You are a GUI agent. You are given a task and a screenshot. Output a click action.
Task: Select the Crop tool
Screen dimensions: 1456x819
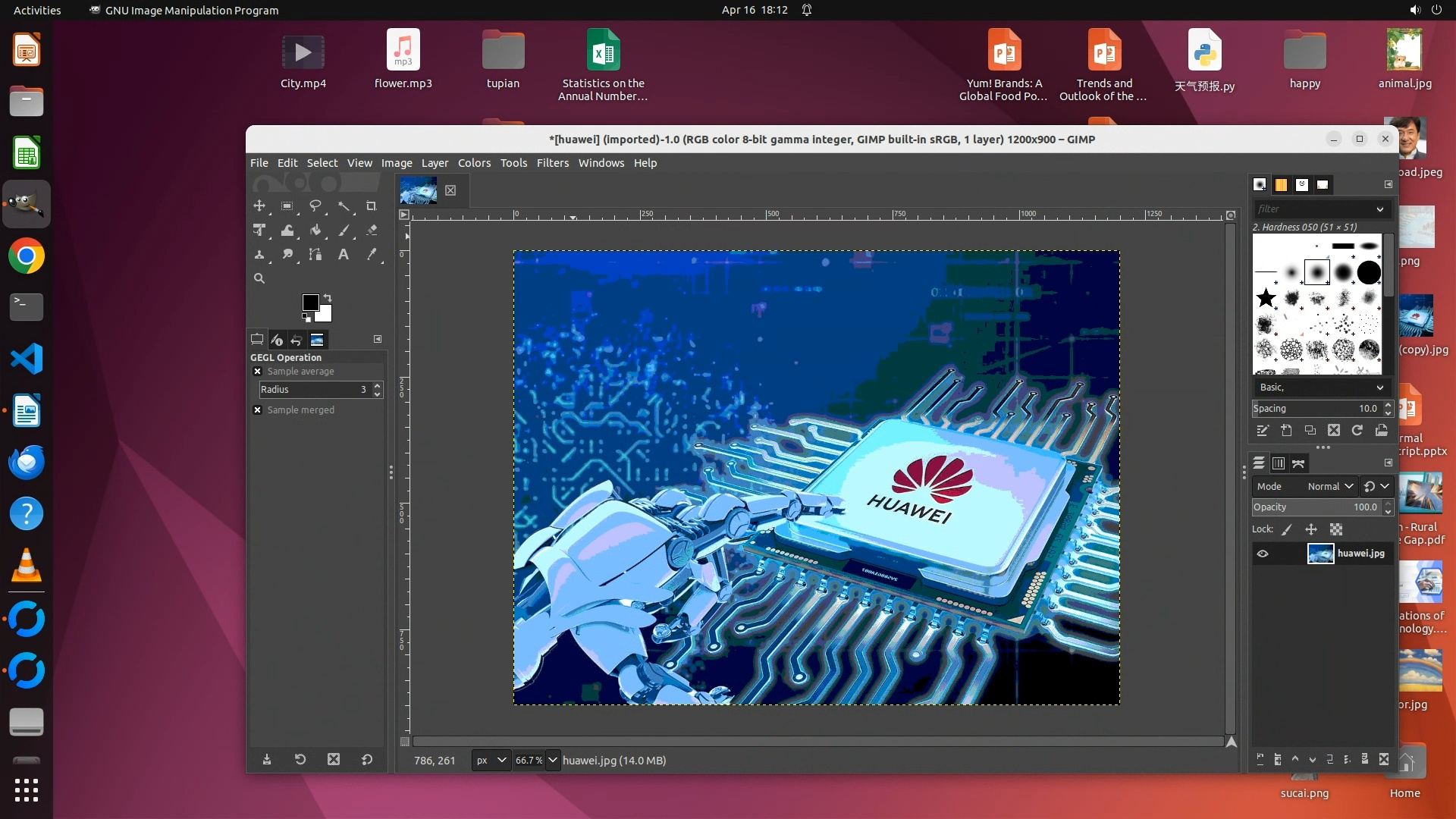point(371,206)
